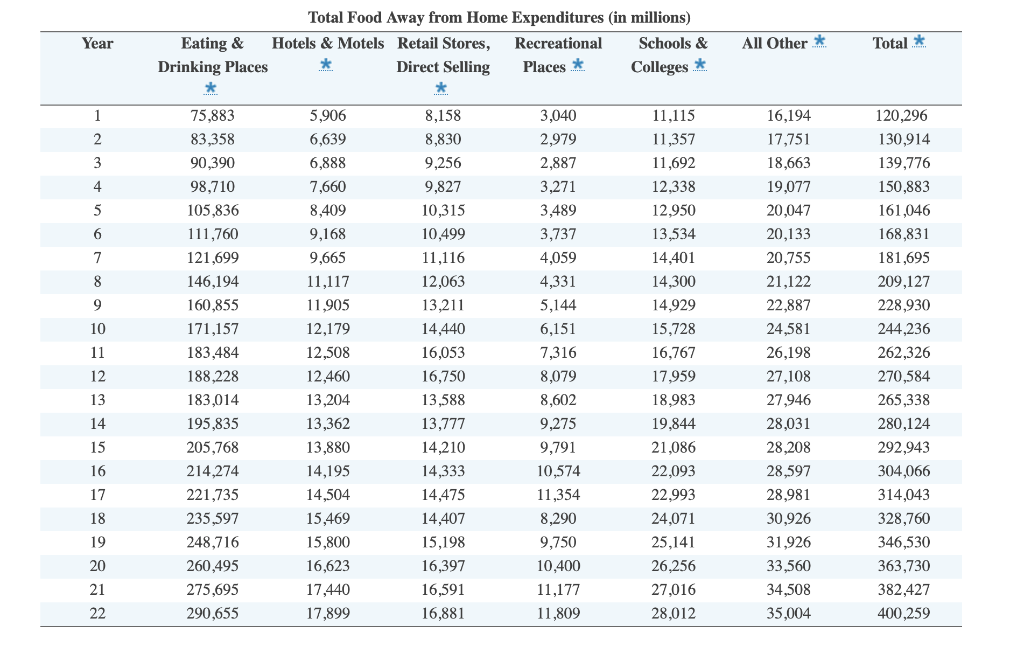Click the asterisk beside Total header
Image resolution: width=1024 pixels, height=653 pixels.
coord(919,41)
